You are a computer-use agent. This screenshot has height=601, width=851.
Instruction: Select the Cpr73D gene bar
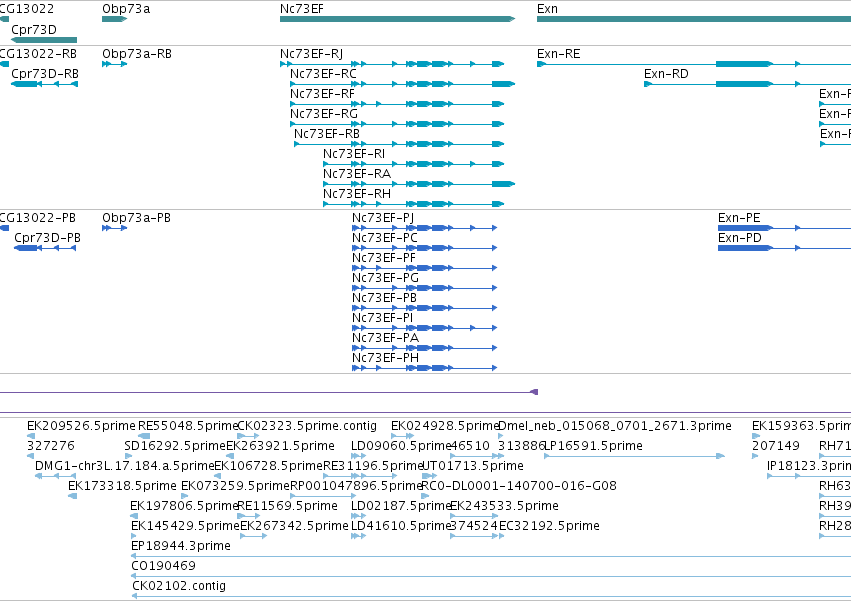tap(44, 40)
